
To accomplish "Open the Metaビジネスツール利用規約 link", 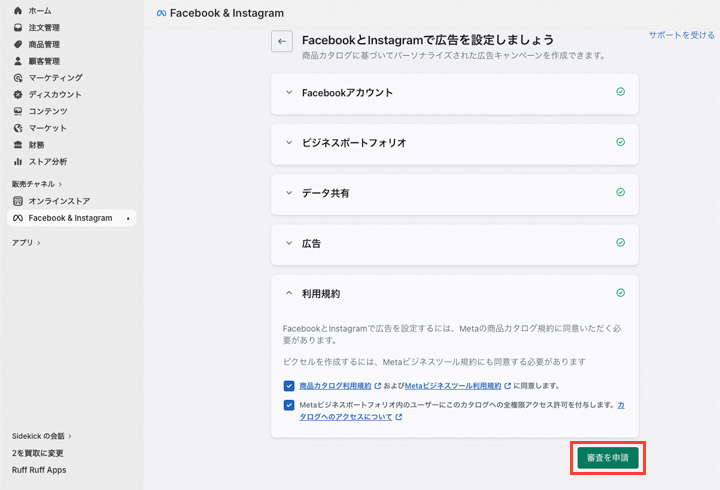I will [x=453, y=386].
